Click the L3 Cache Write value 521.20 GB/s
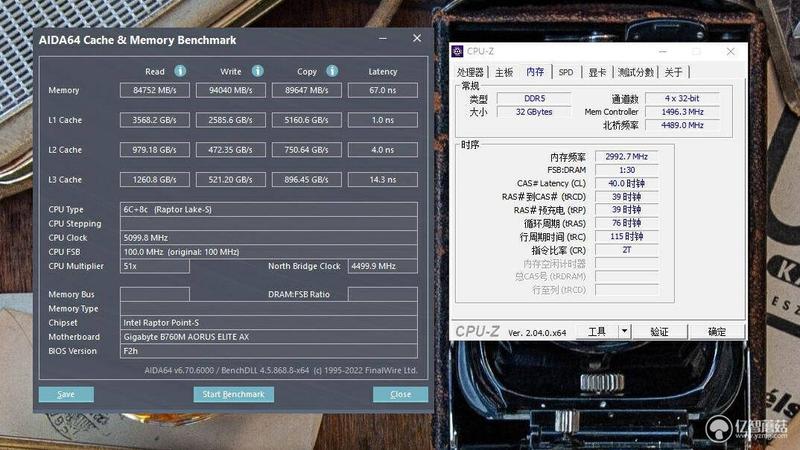This screenshot has width=800, height=450. [231, 180]
